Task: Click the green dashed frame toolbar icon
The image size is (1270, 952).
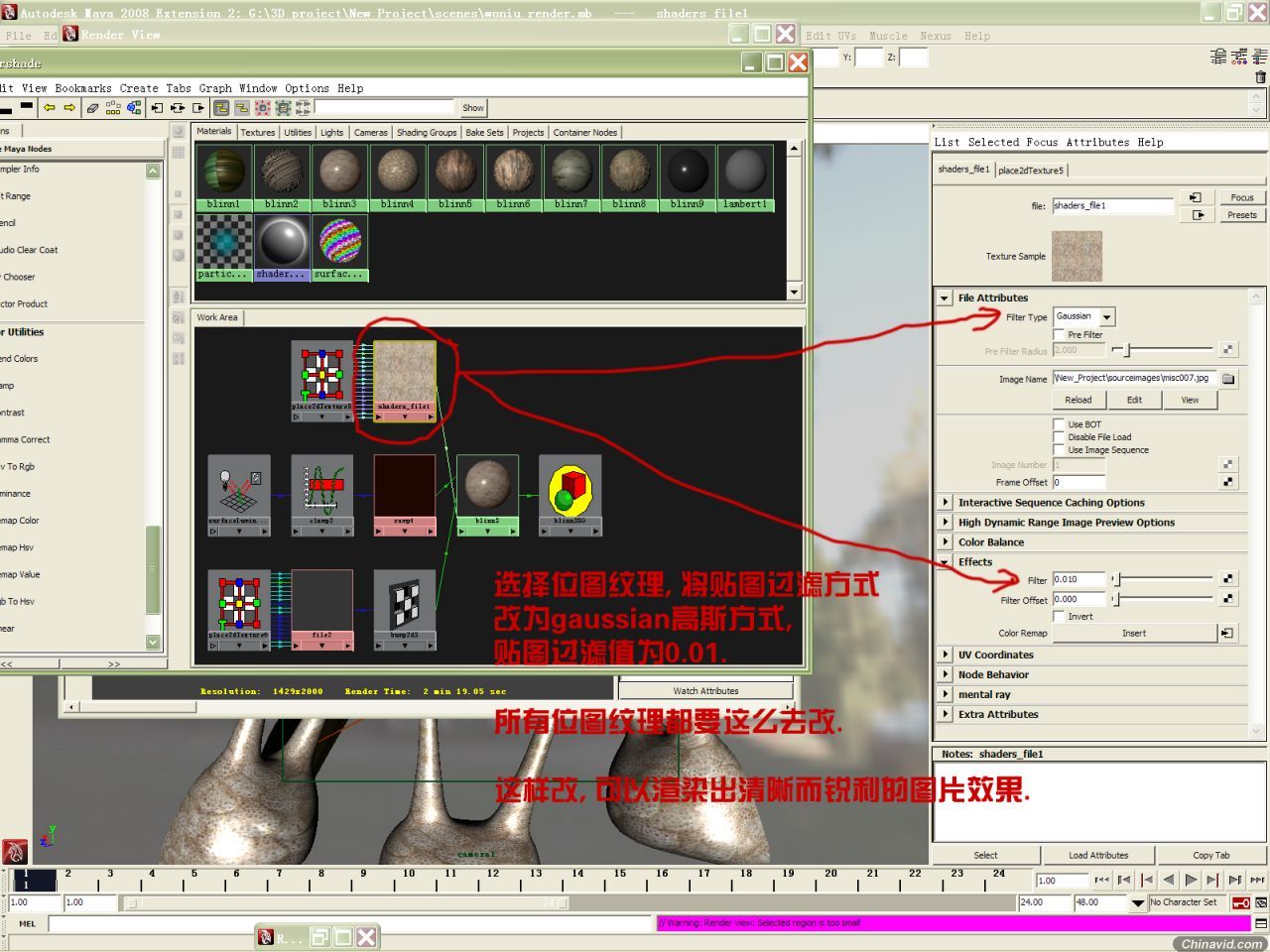Action: click(283, 107)
